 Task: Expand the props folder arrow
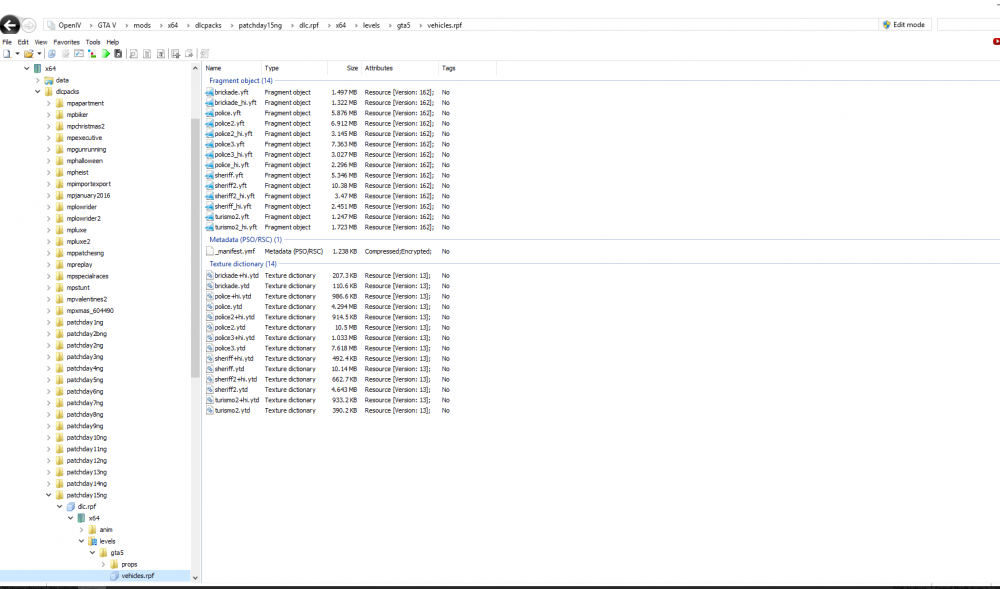click(x=103, y=564)
